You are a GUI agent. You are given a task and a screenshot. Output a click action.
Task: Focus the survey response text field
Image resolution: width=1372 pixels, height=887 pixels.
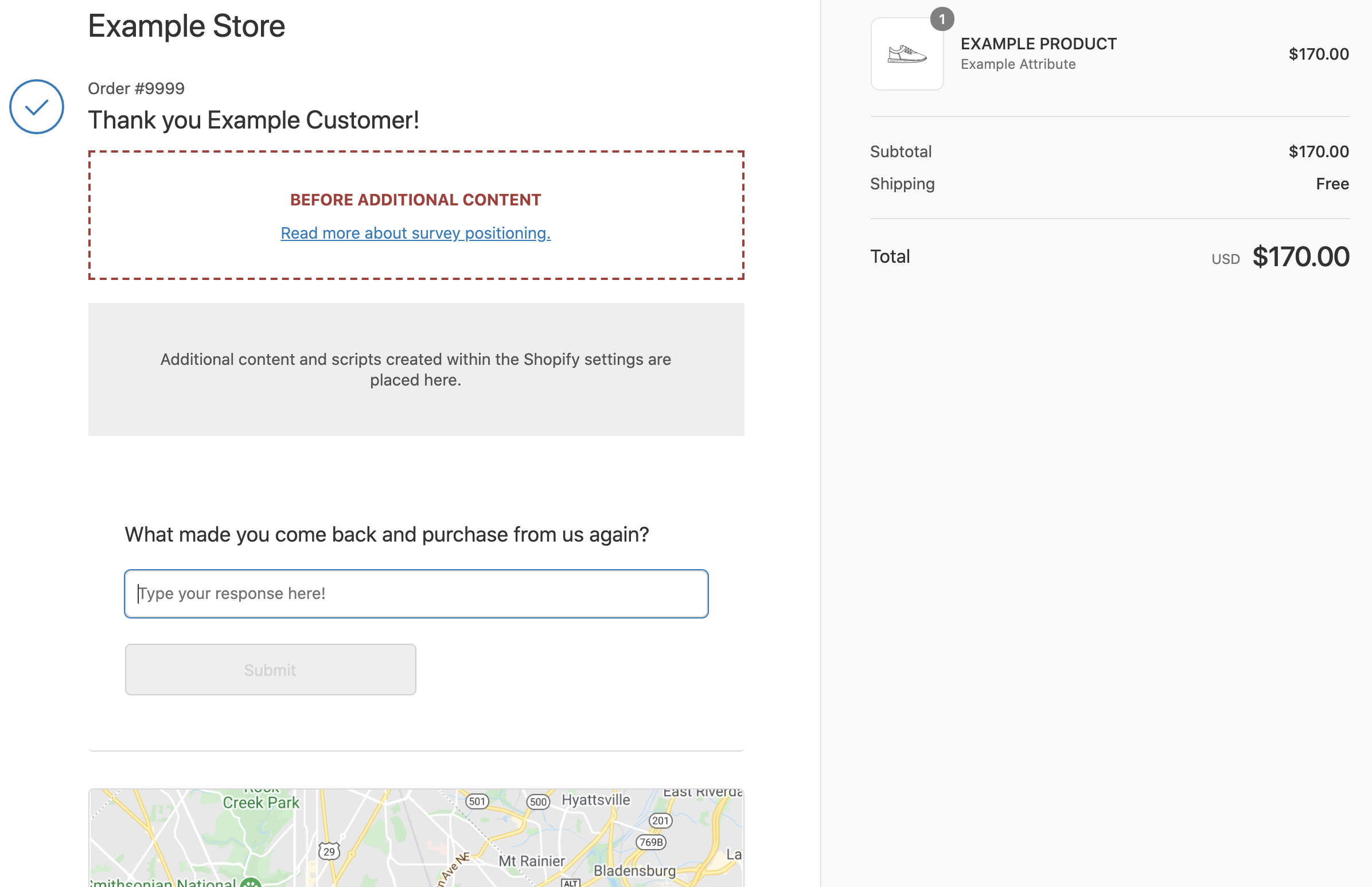(x=416, y=593)
